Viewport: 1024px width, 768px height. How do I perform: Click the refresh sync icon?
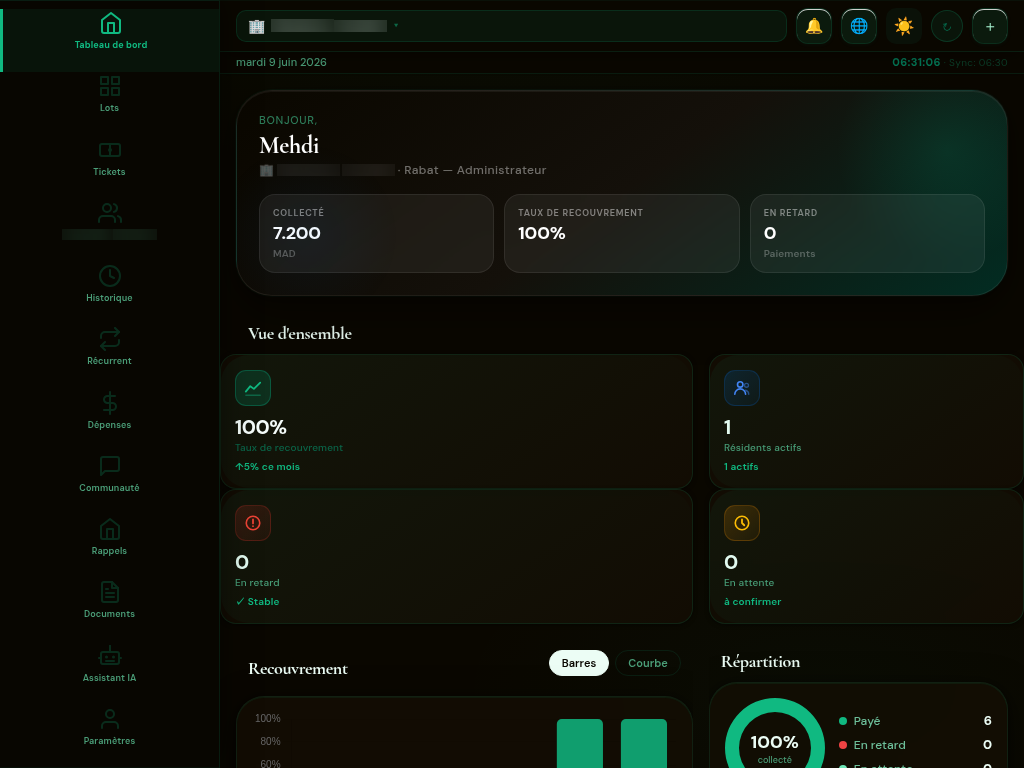[947, 27]
